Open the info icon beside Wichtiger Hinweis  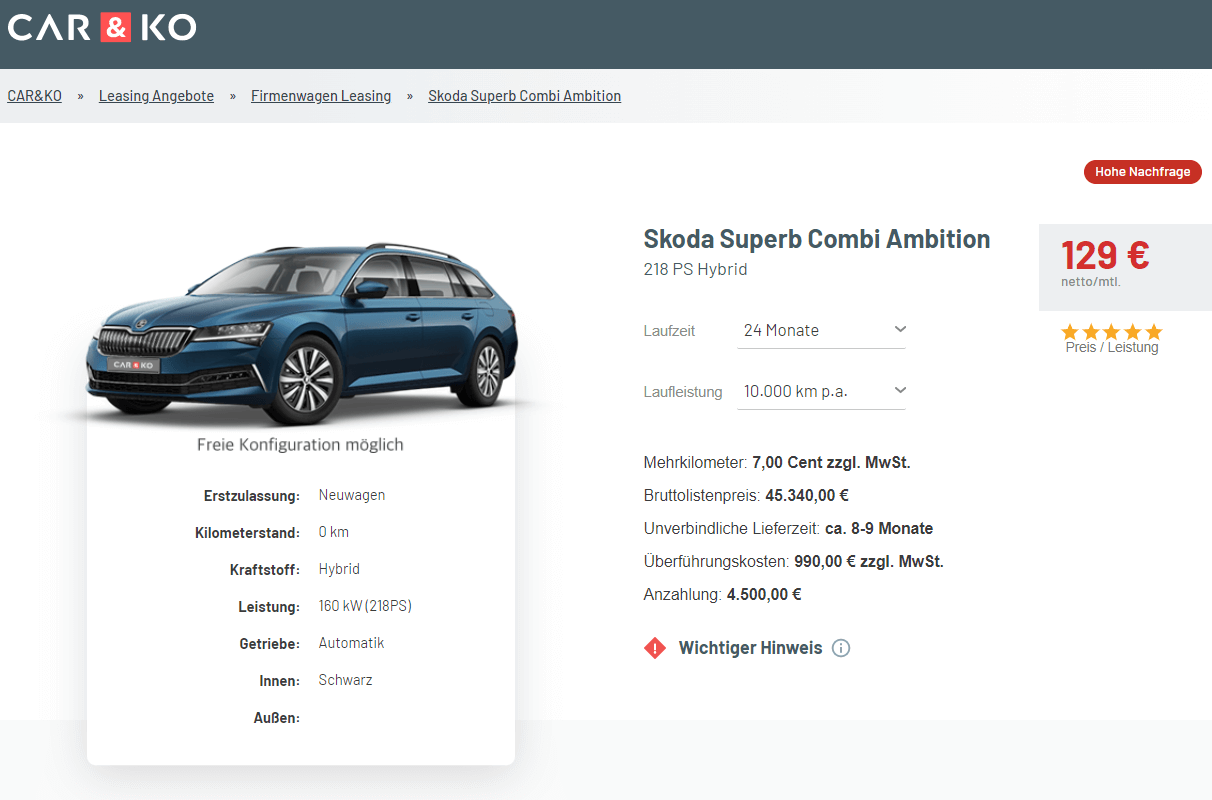tap(841, 648)
